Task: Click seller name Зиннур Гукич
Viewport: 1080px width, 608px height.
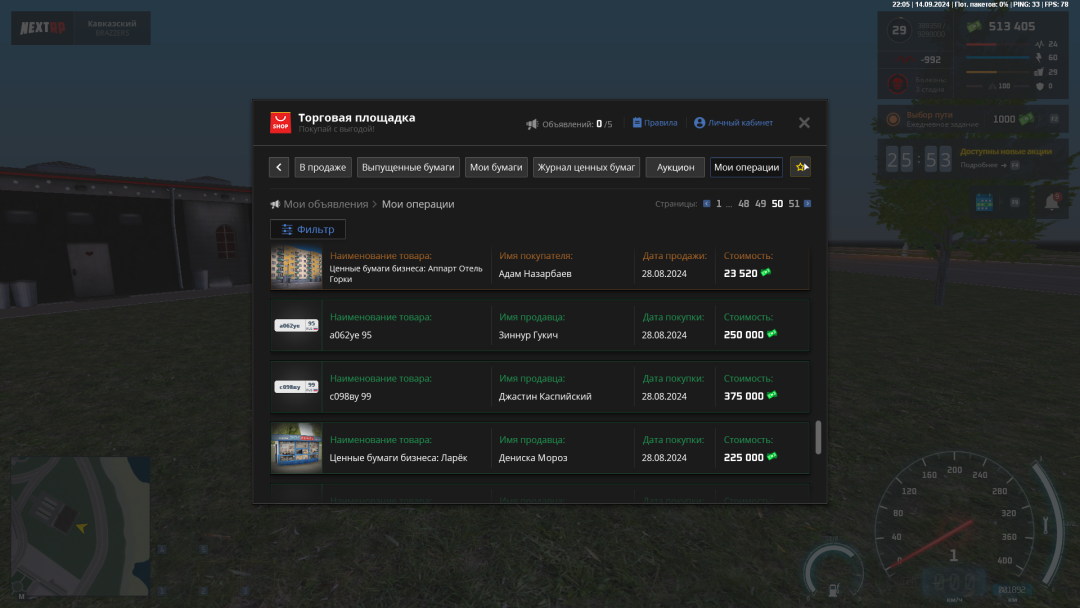Action: (x=528, y=335)
